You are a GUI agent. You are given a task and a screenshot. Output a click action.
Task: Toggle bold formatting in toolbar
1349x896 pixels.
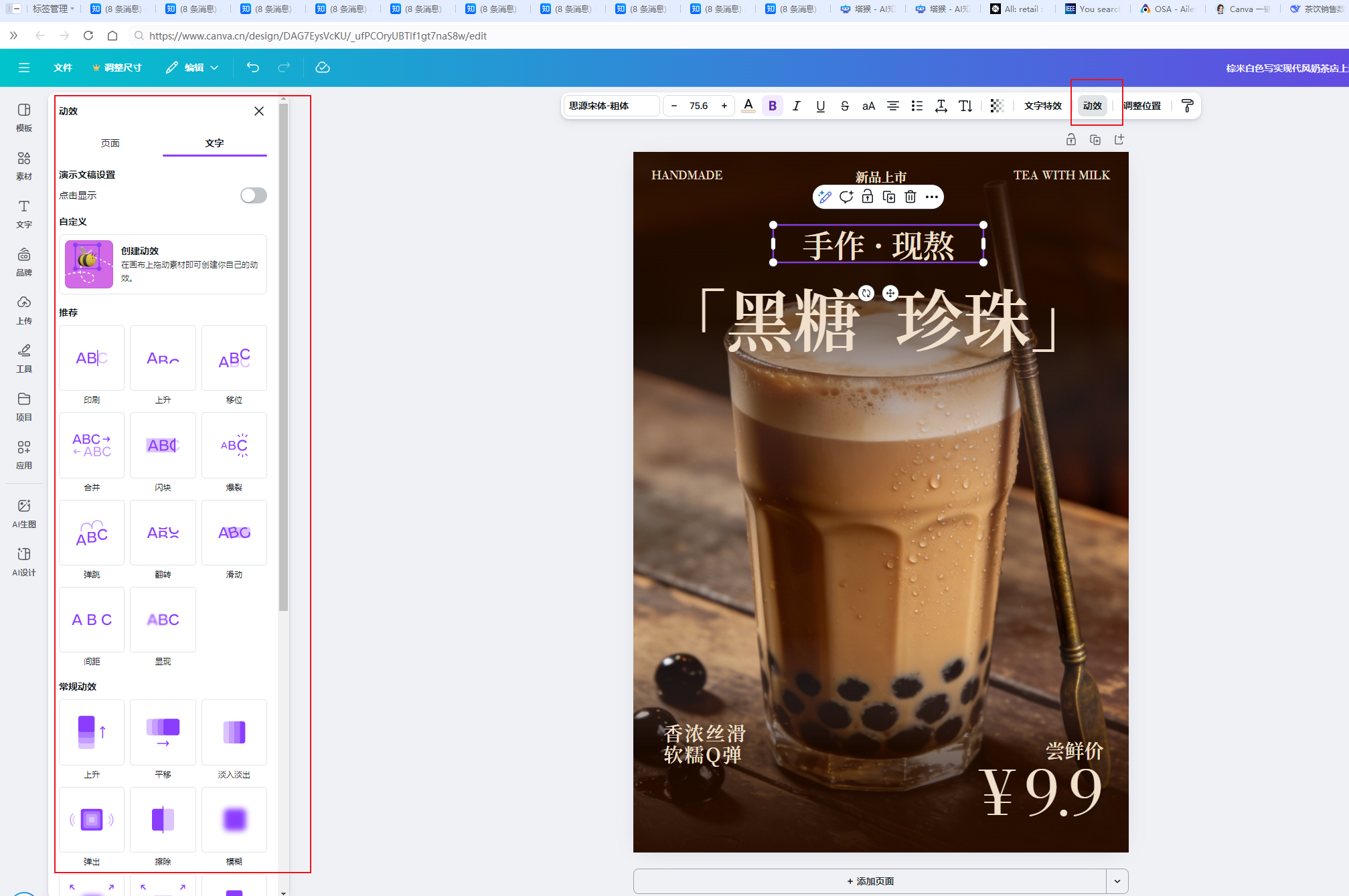coord(773,106)
